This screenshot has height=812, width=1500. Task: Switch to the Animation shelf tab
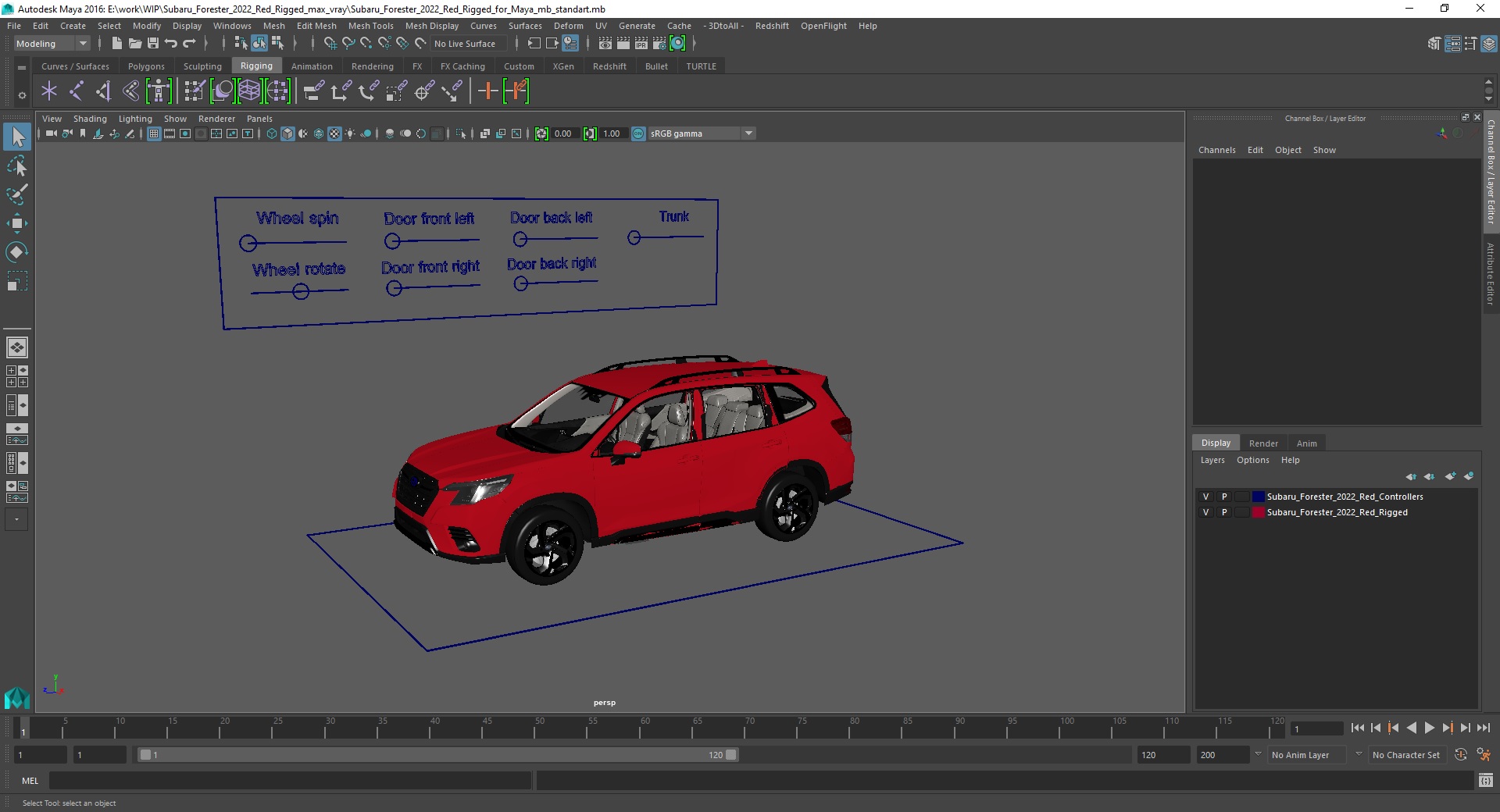(312, 66)
